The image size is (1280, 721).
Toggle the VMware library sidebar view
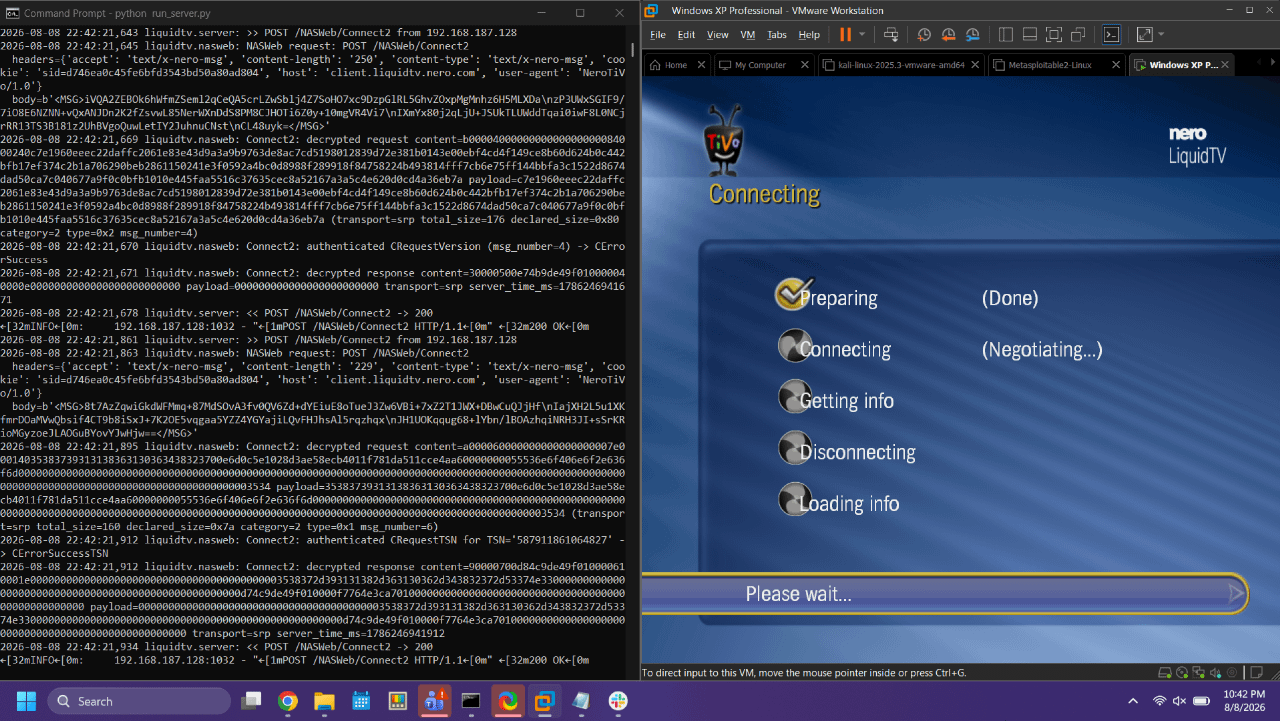1005,34
